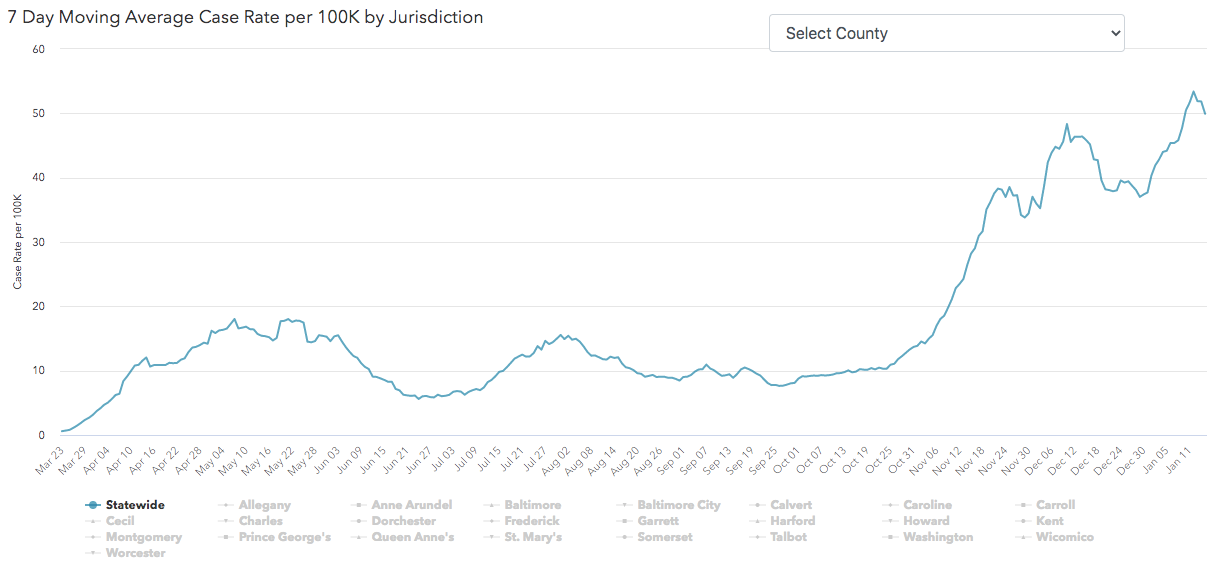1212x567 pixels.
Task: Open the Select County dropdown
Action: tap(945, 33)
